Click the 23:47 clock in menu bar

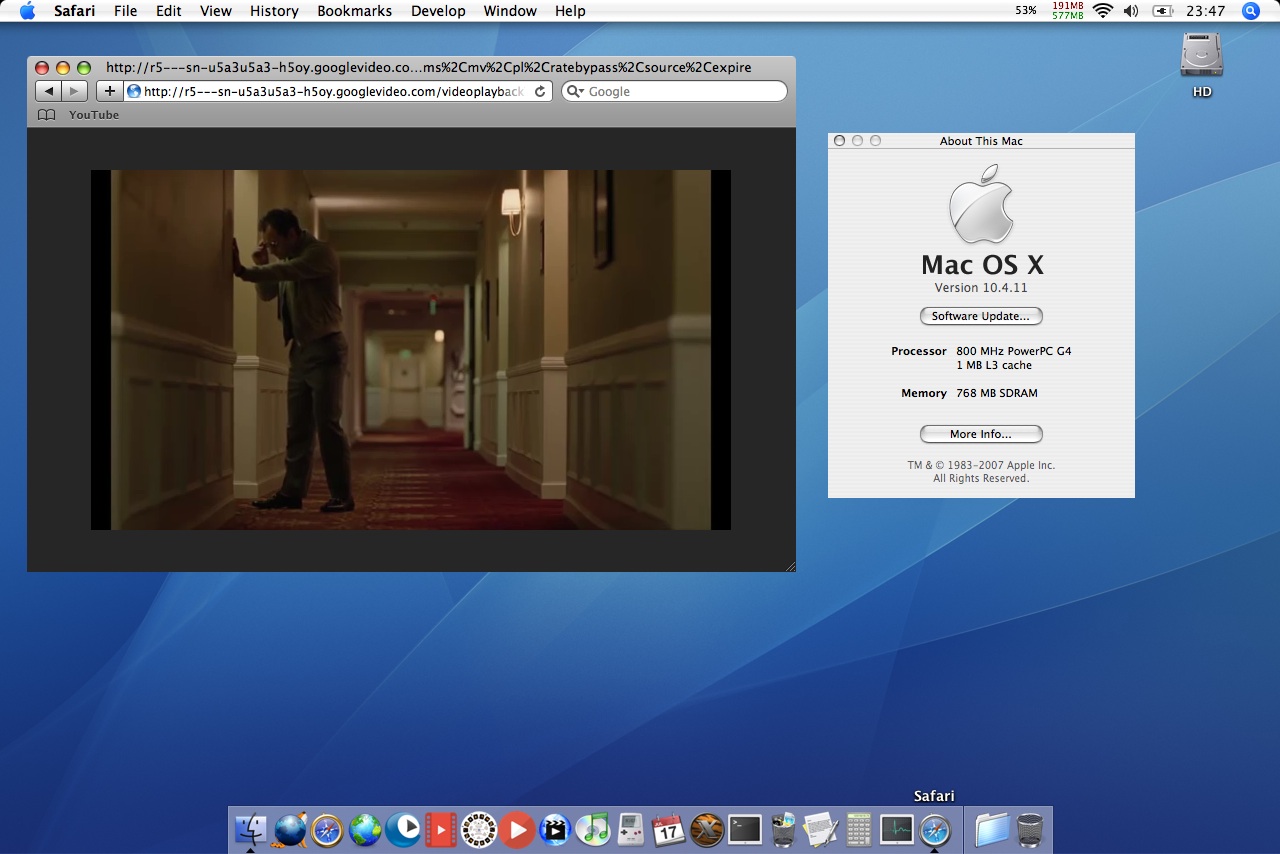[1206, 11]
